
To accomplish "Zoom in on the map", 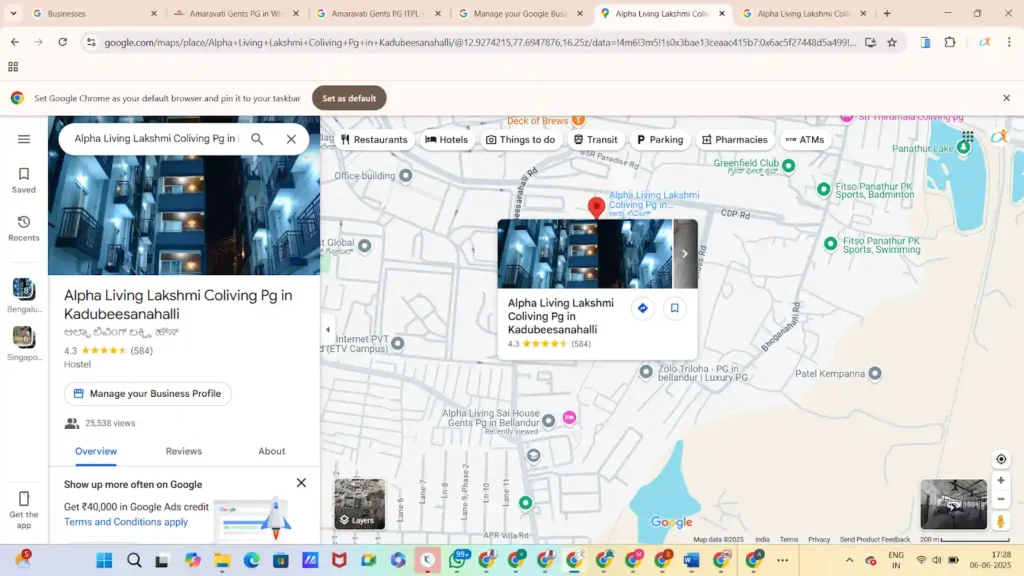I will click(x=1000, y=481).
